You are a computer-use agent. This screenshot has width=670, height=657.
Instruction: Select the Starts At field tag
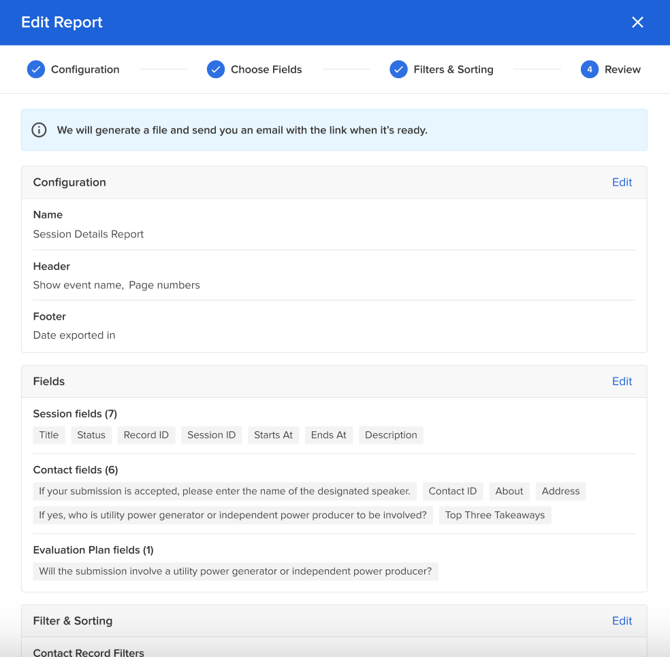[273, 435]
